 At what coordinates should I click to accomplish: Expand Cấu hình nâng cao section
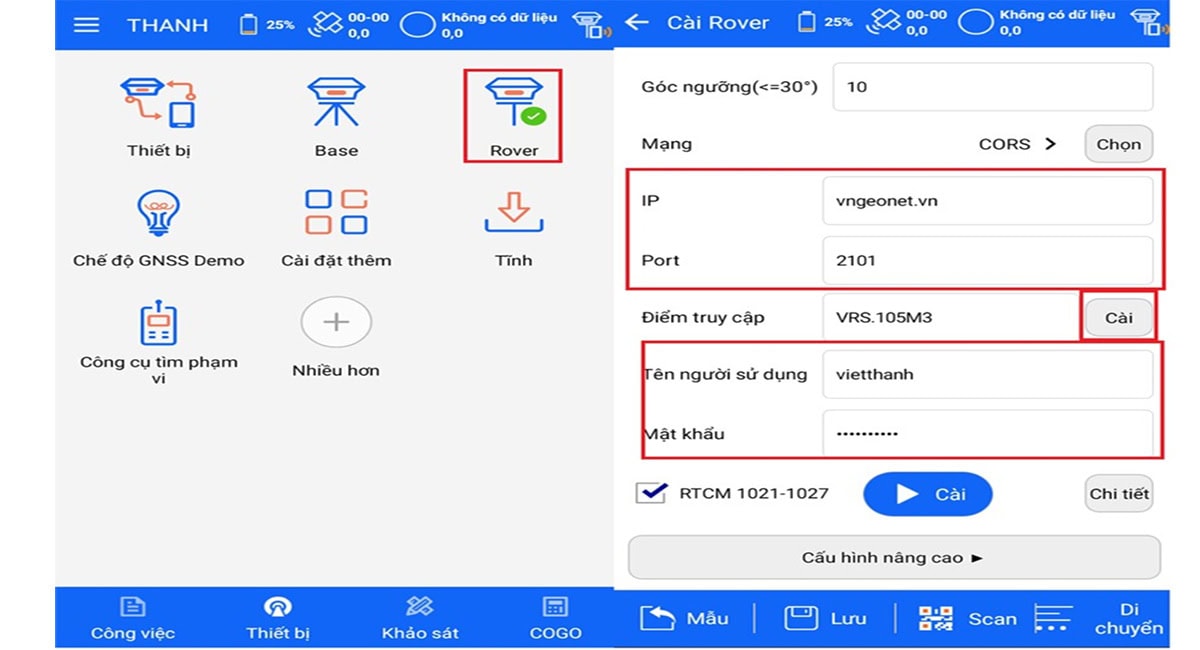[x=893, y=557]
